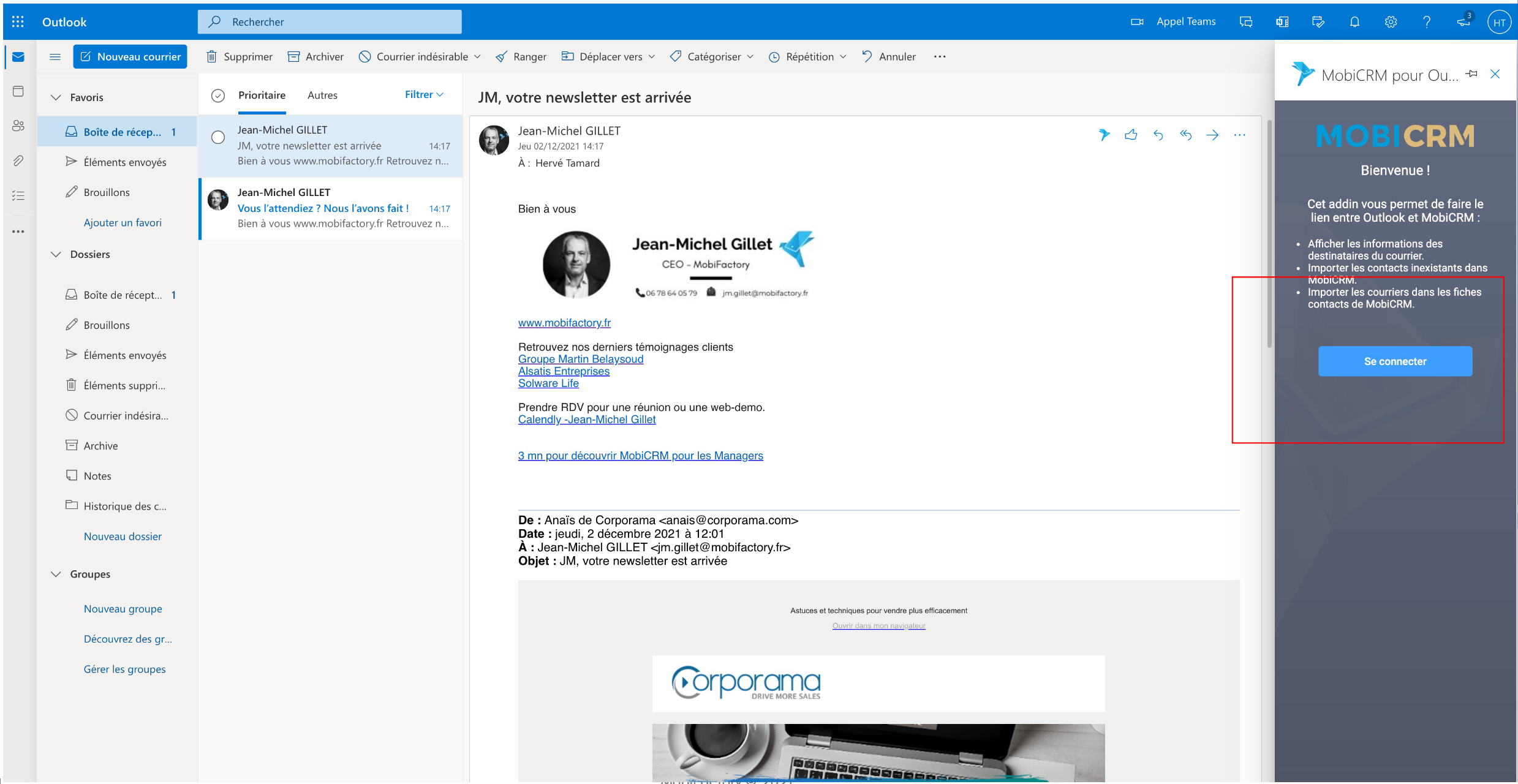Collapse the Favoris section
The width and height of the screenshot is (1518, 784).
click(56, 97)
